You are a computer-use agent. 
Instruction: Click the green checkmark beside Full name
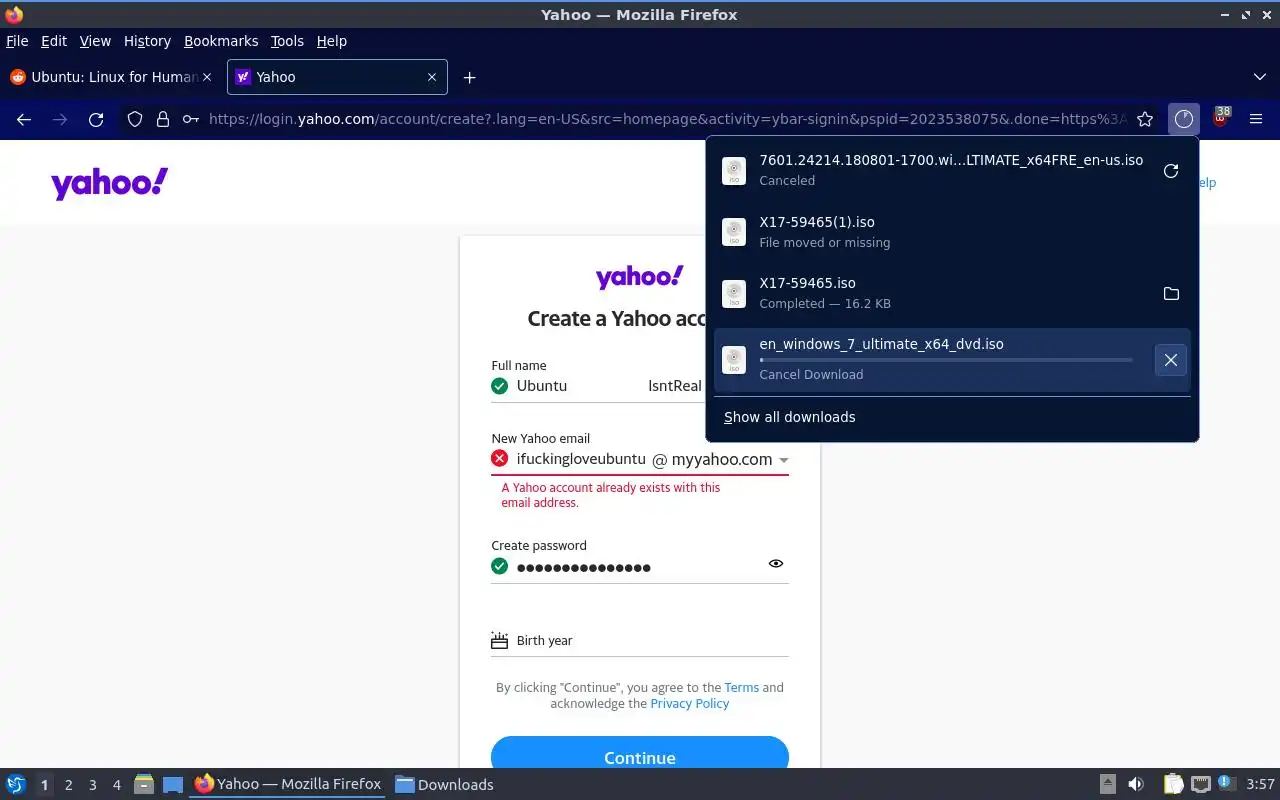pos(500,386)
